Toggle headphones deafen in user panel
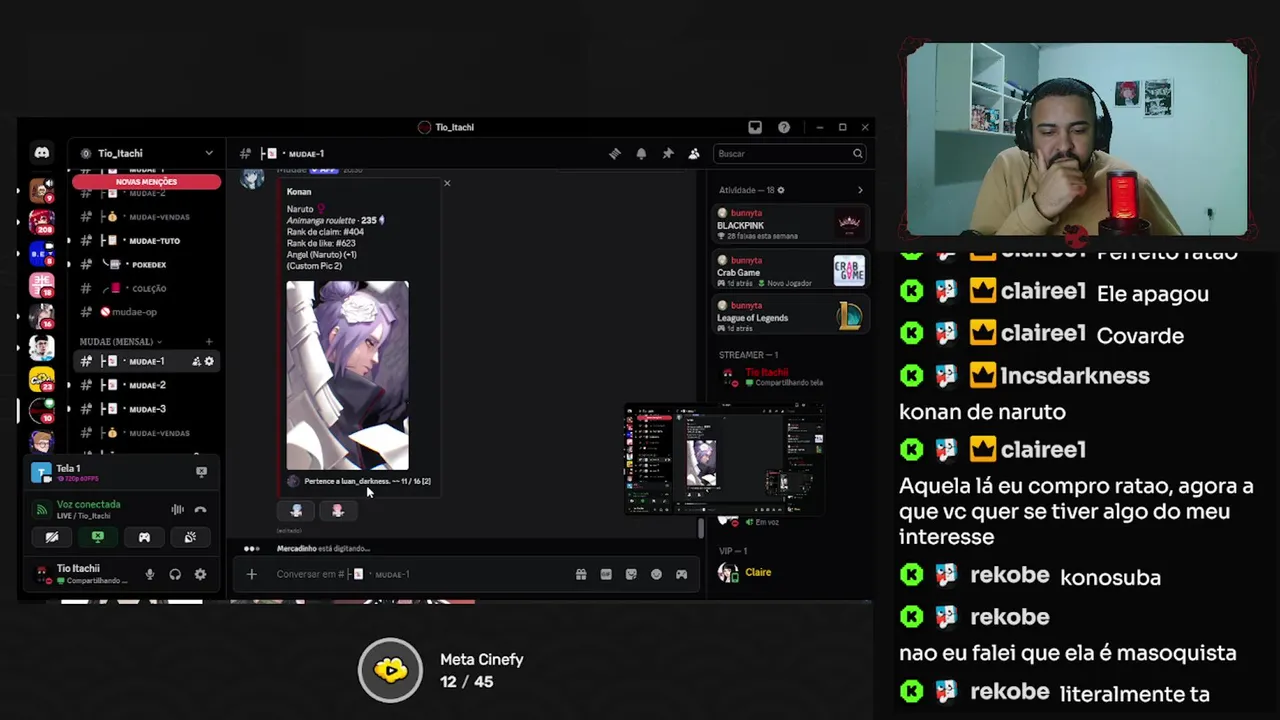Image resolution: width=1280 pixels, height=720 pixels. pos(175,574)
